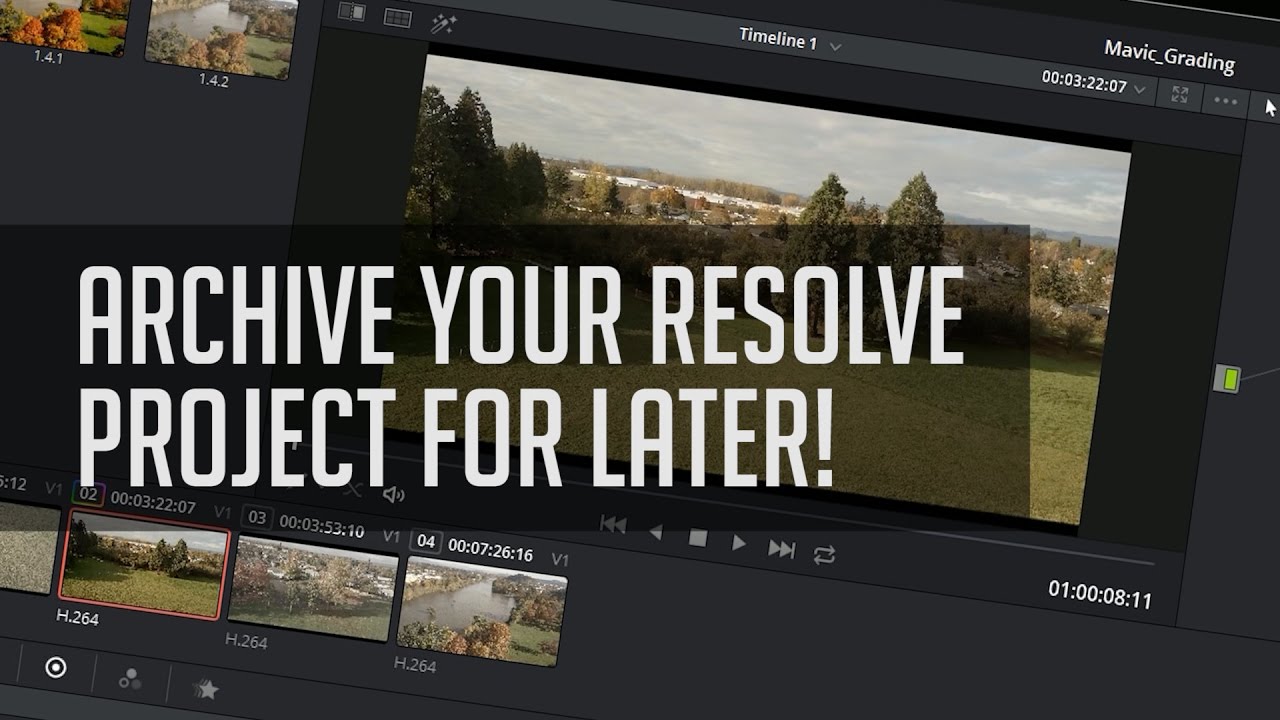Screen dimensions: 1280x720
Task: Click the grid view icon in viewer toolbar
Action: point(398,17)
